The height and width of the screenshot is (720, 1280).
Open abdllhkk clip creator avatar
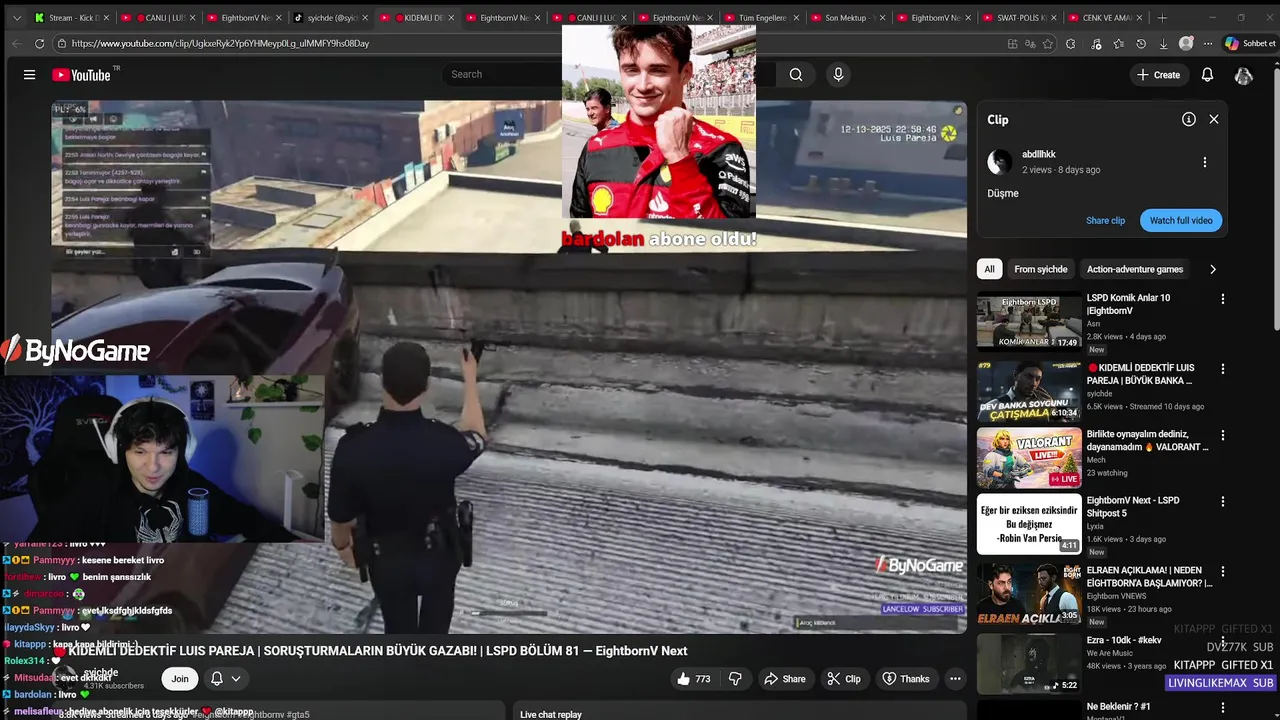coord(999,162)
